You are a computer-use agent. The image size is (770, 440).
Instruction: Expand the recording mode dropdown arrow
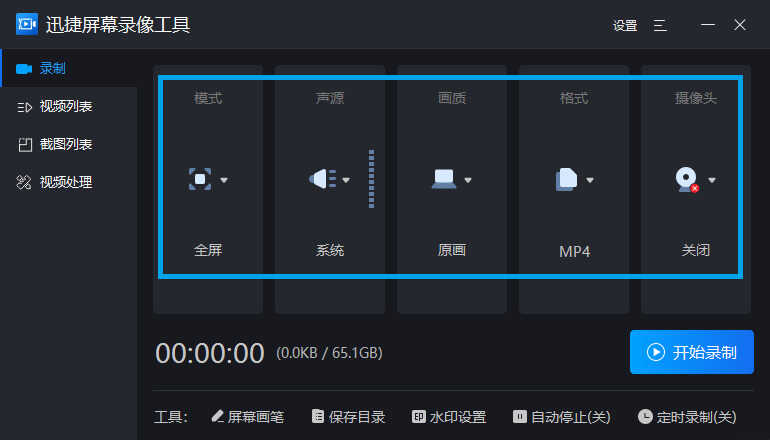224,181
